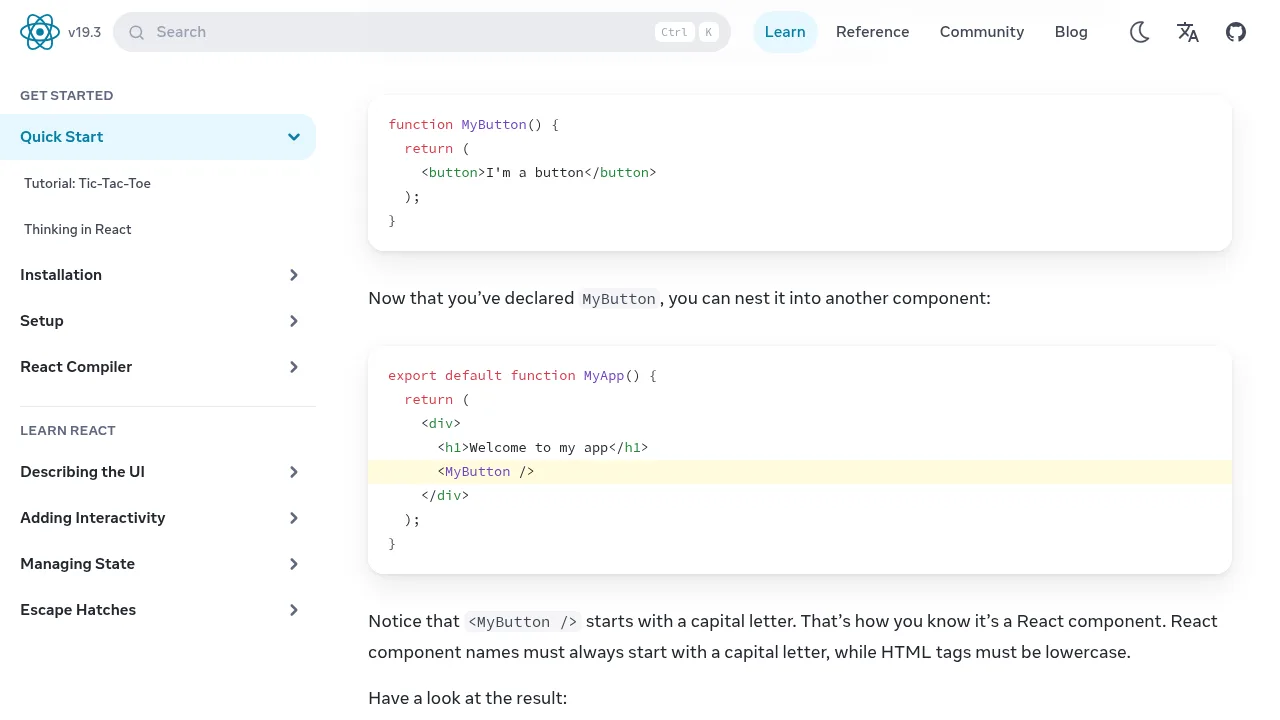Open the GitHub repository icon

[x=1236, y=32]
